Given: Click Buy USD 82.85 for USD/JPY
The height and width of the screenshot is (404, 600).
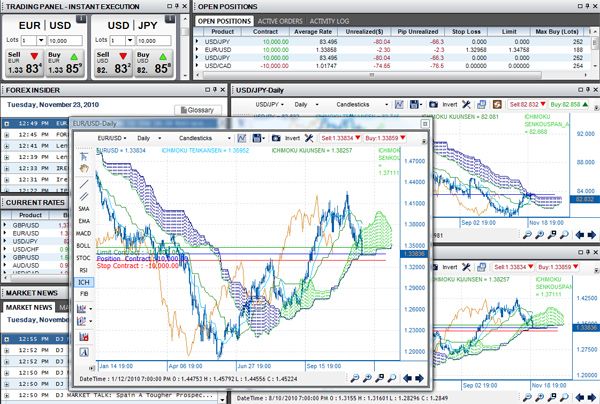Looking at the screenshot, I should point(153,63).
